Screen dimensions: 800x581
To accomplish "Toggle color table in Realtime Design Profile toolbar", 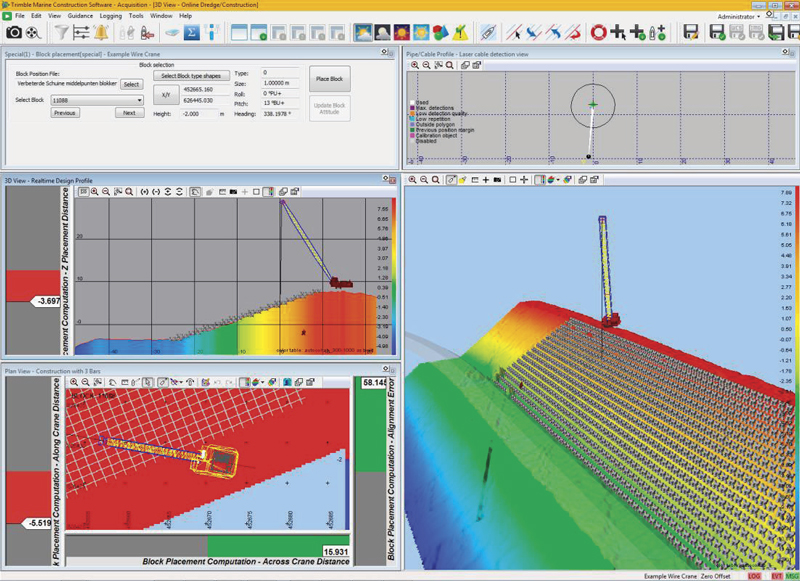I will click(x=268, y=192).
